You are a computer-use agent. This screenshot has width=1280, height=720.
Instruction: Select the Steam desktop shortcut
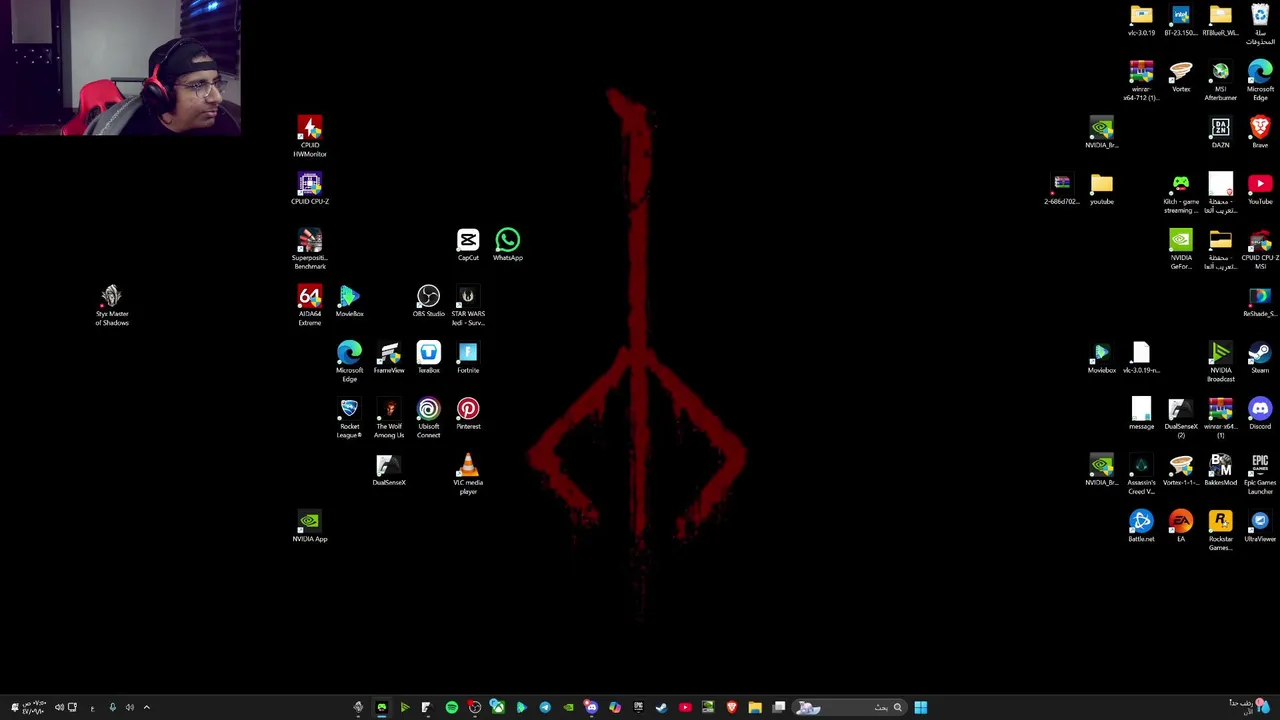(x=1260, y=358)
